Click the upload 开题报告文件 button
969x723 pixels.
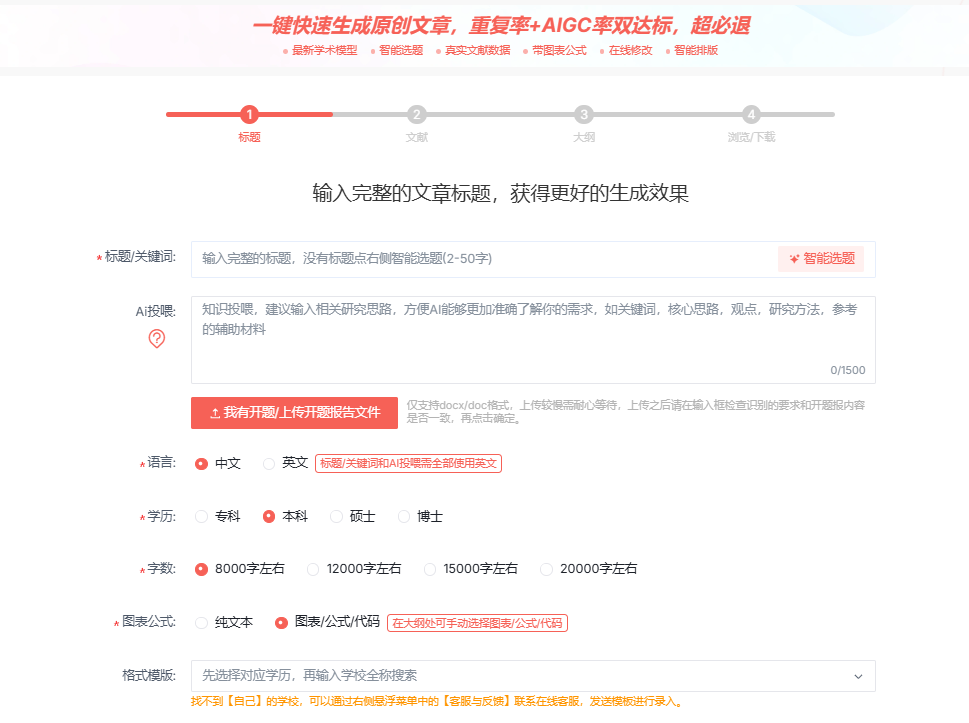click(x=294, y=412)
